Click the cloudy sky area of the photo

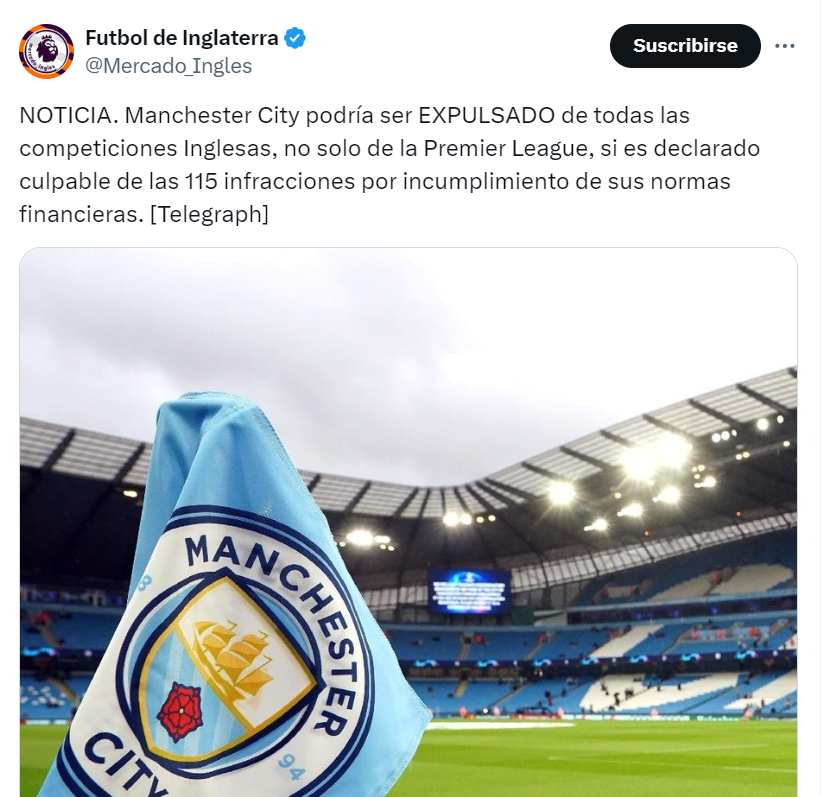pyautogui.click(x=367, y=336)
